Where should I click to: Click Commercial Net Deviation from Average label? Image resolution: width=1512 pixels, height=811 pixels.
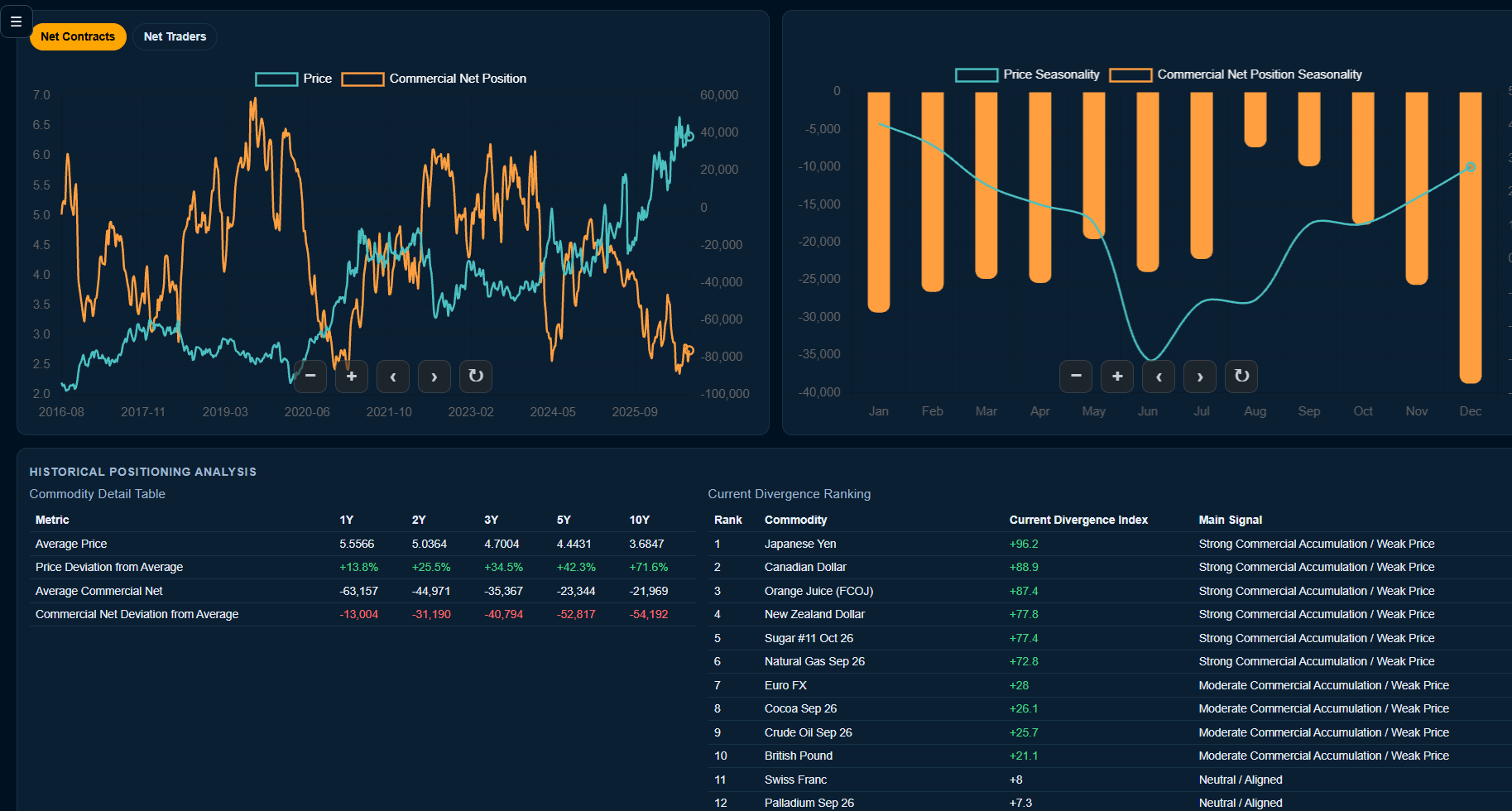(x=137, y=614)
